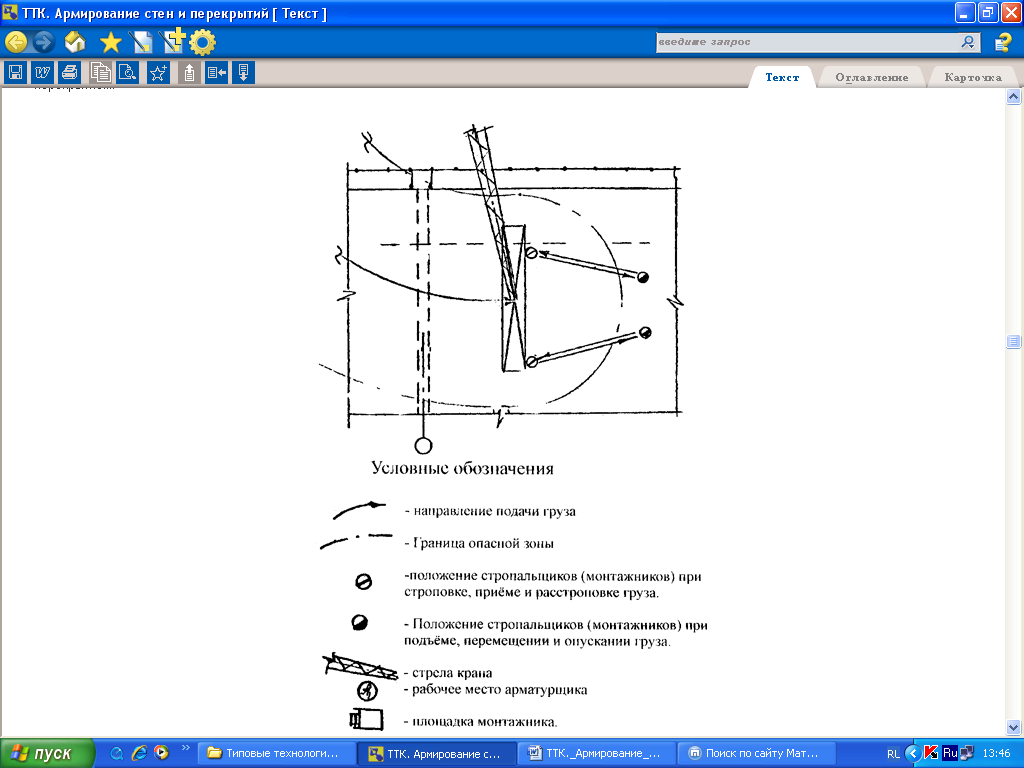Search in document with magnifier page icon
Viewport: 1024px width, 768px height.
[127, 72]
